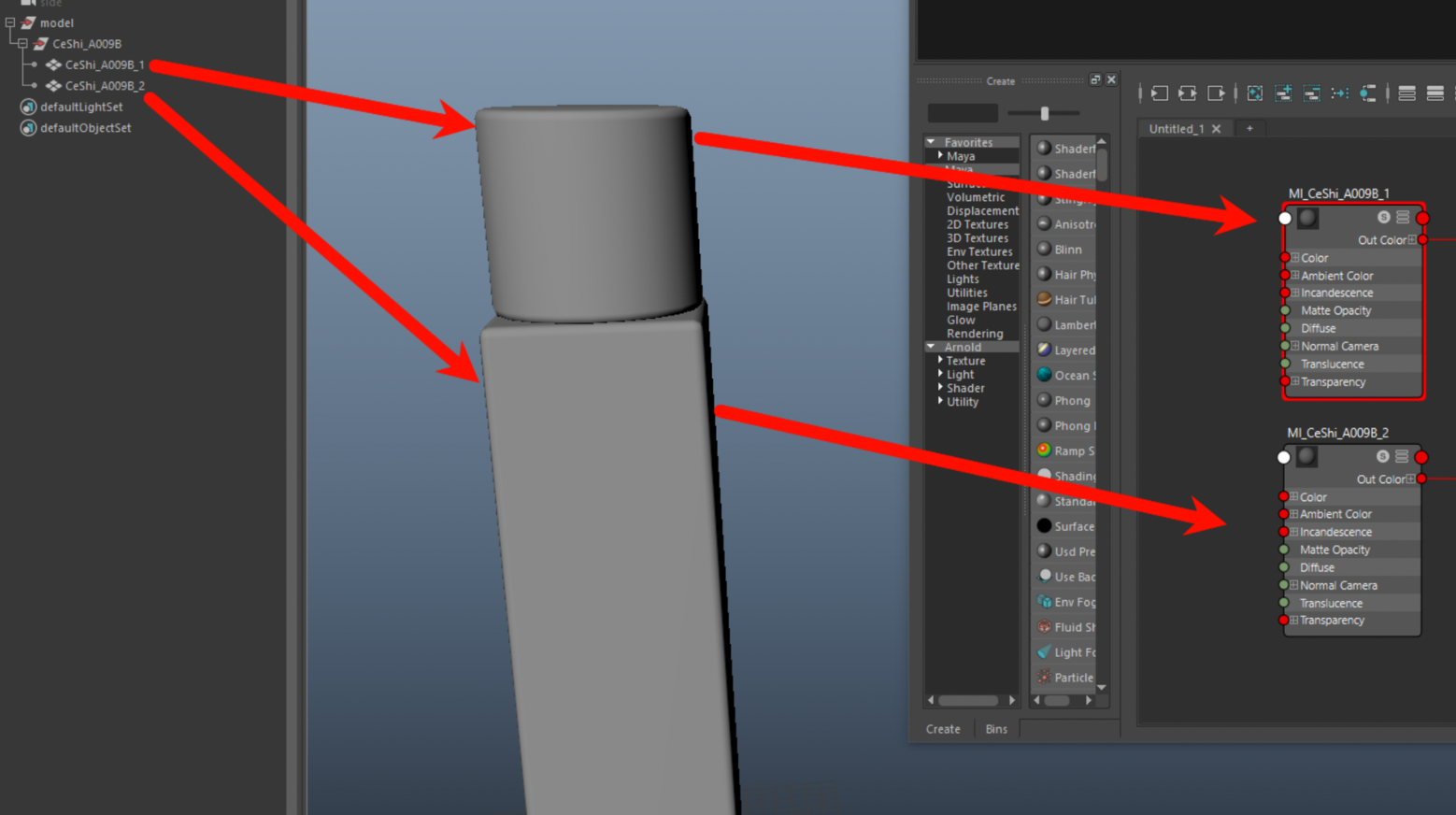1456x815 pixels.
Task: Select the Ocean Shader sphere icon
Action: coord(1044,375)
